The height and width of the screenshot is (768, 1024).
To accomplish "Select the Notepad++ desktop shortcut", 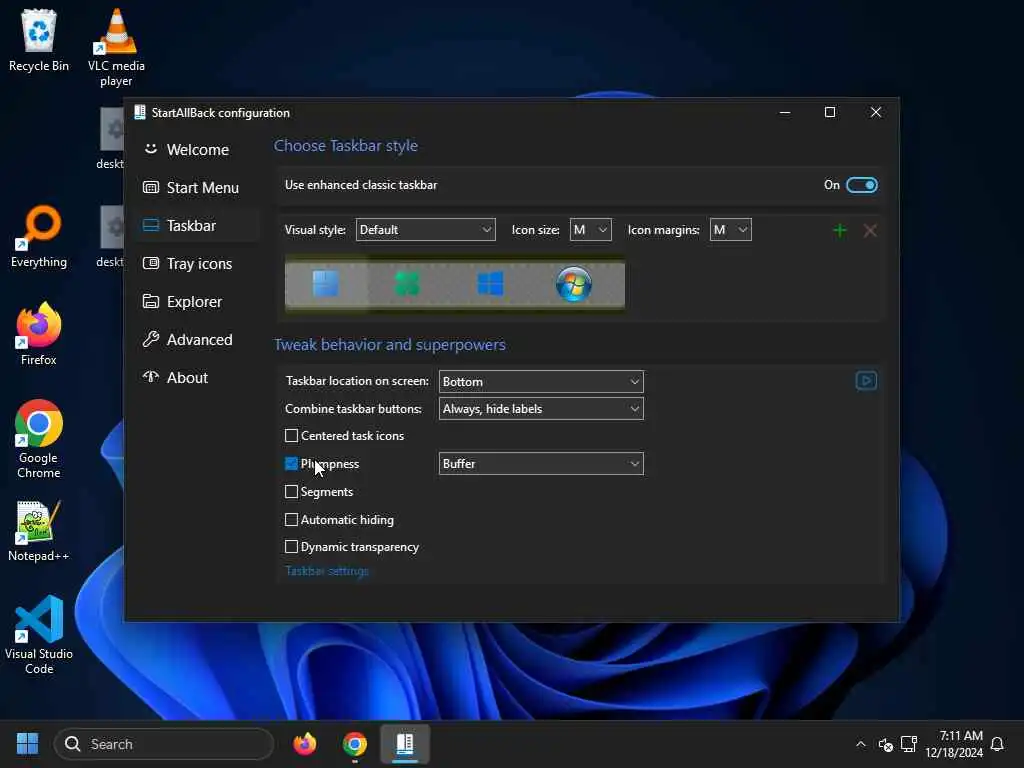I will point(39,530).
